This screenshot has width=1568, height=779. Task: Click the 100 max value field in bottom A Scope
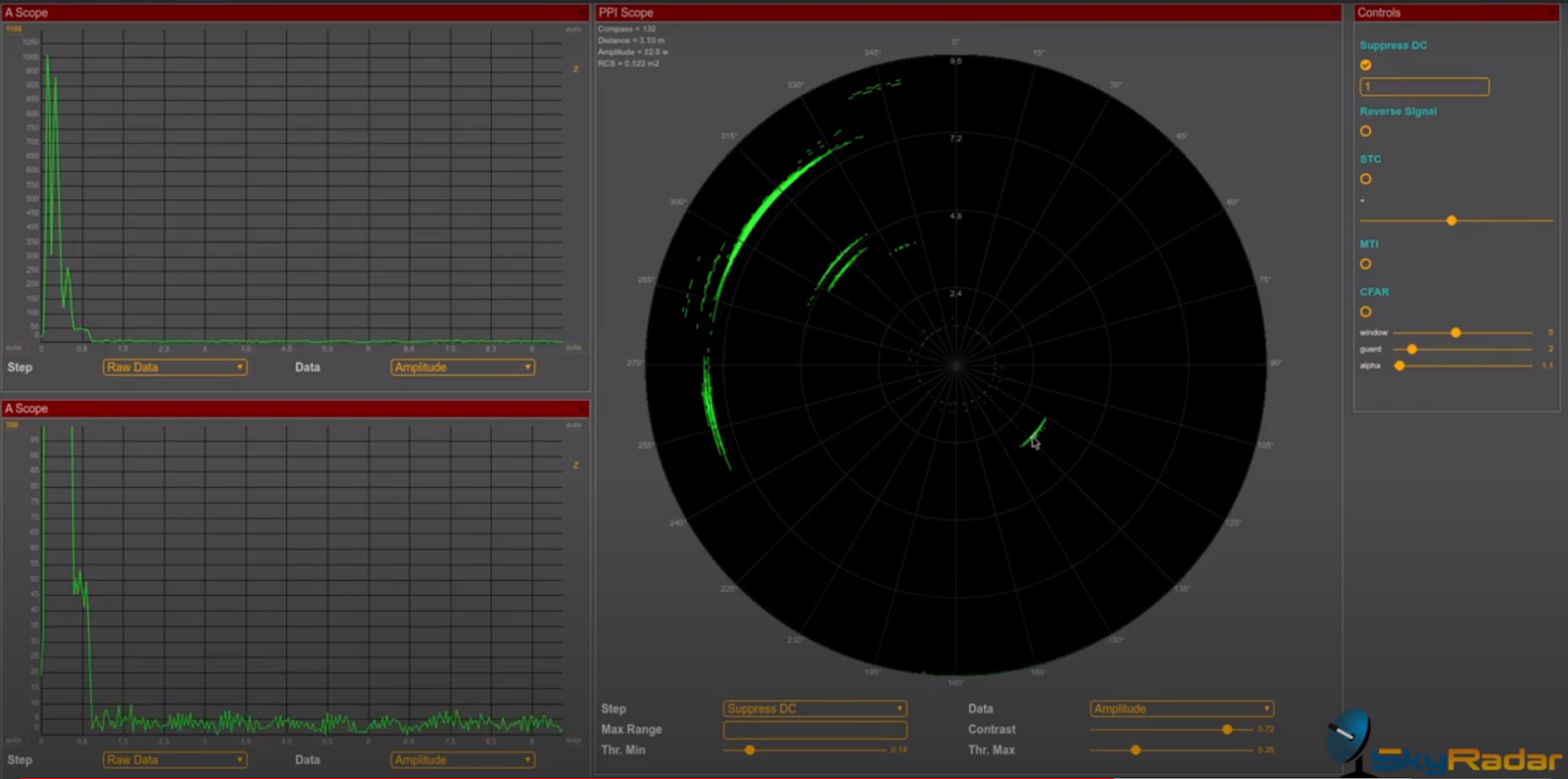(x=12, y=425)
